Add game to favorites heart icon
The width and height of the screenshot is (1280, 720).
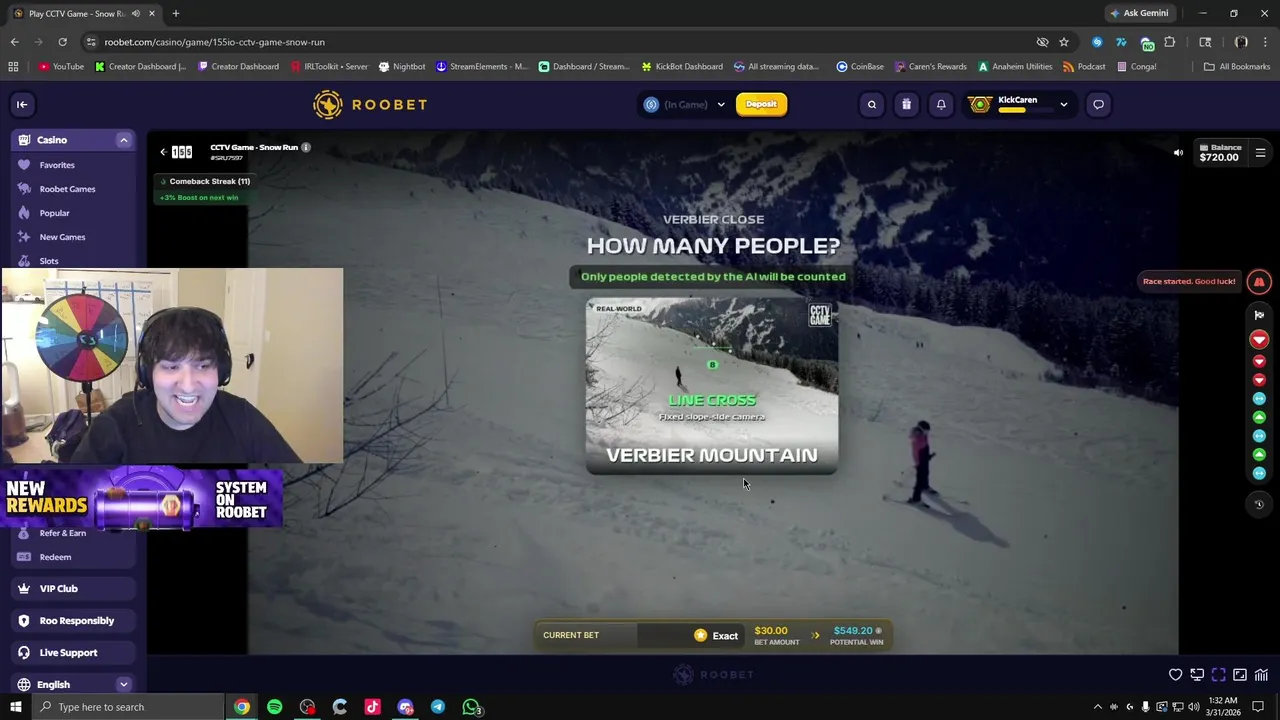pyautogui.click(x=1176, y=675)
